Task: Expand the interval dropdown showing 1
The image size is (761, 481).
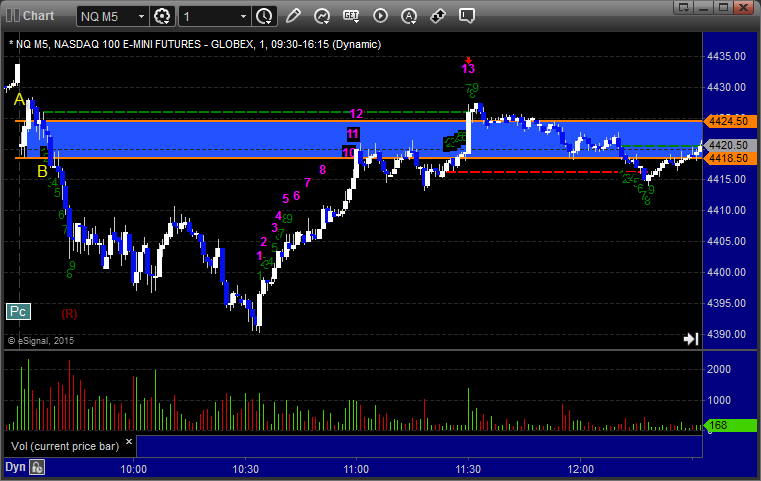Action: [x=243, y=17]
